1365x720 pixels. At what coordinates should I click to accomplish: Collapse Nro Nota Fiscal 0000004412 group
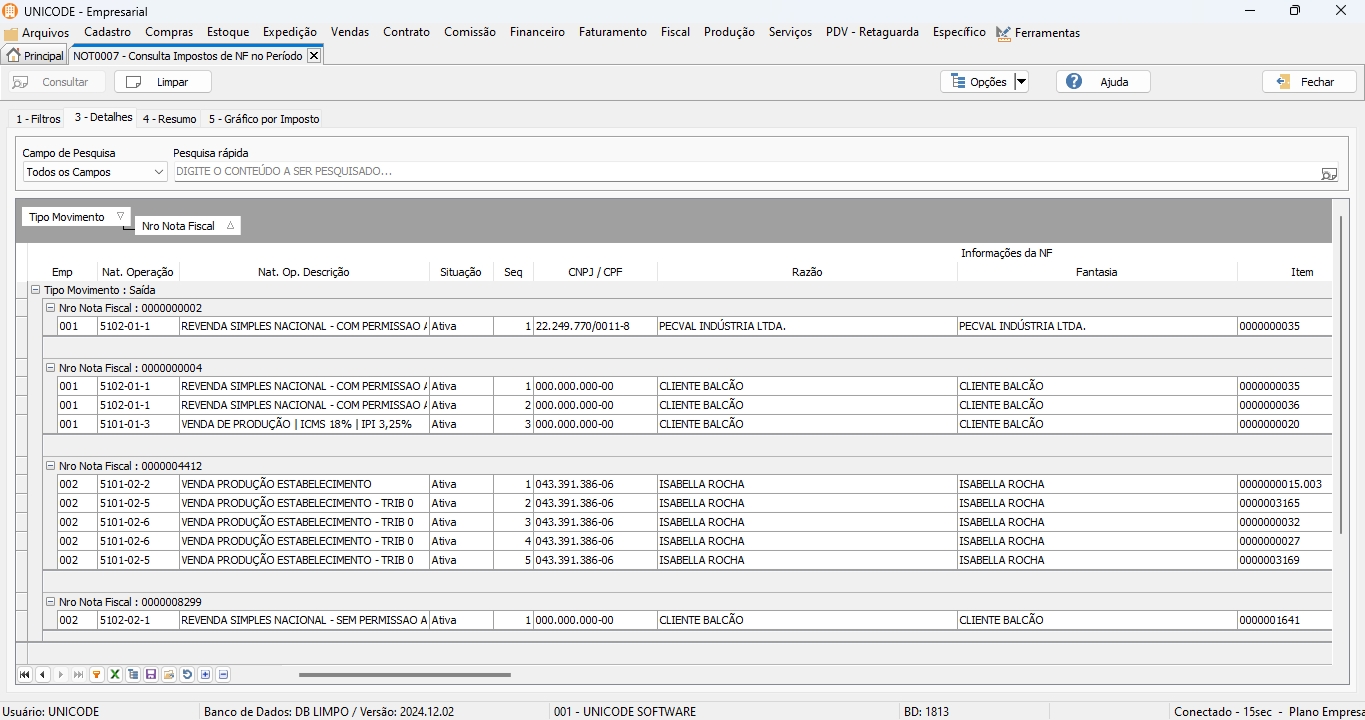51,466
